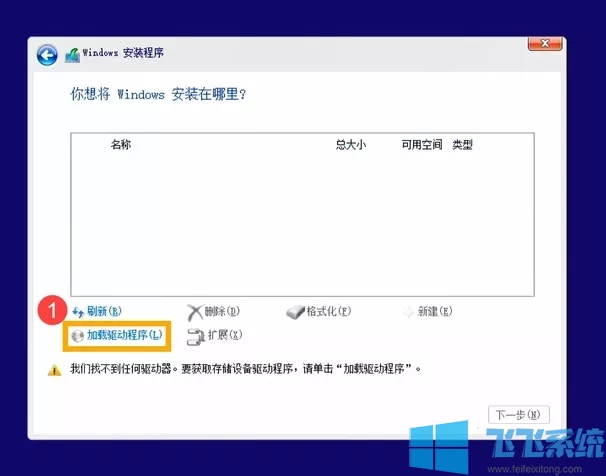Open 加载驱动程序(L) load driver
The width and height of the screenshot is (606, 476).
(124, 335)
